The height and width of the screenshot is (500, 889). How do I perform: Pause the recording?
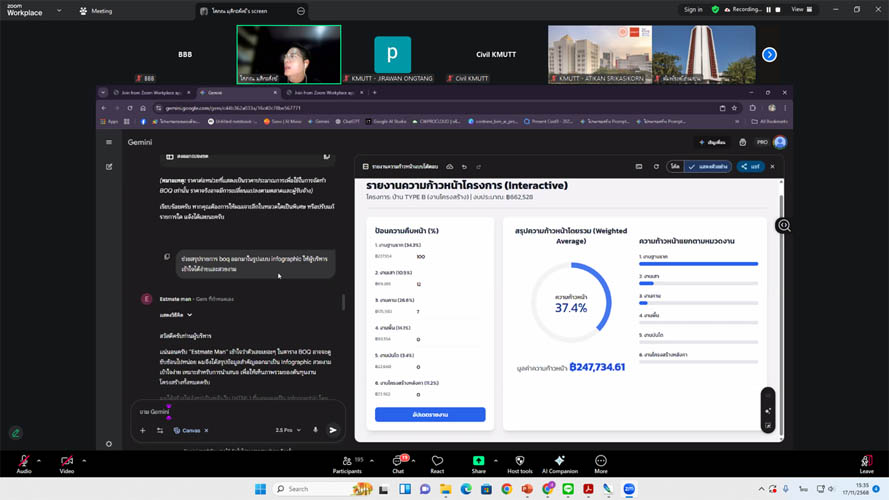tap(768, 10)
